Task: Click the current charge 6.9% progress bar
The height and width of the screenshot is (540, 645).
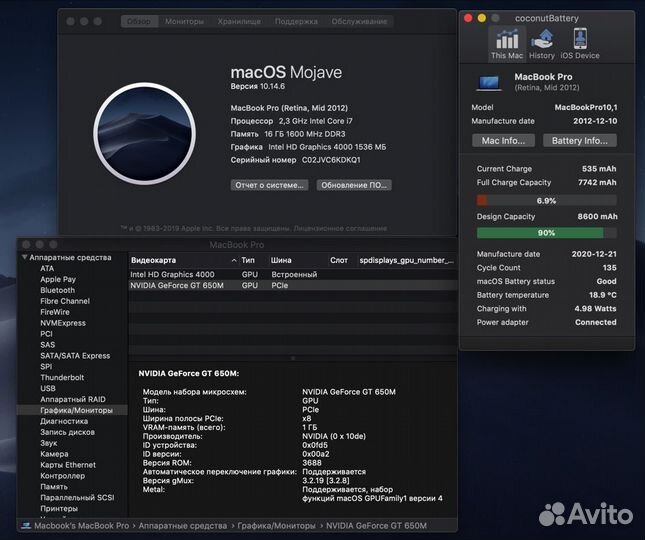Action: click(x=546, y=200)
